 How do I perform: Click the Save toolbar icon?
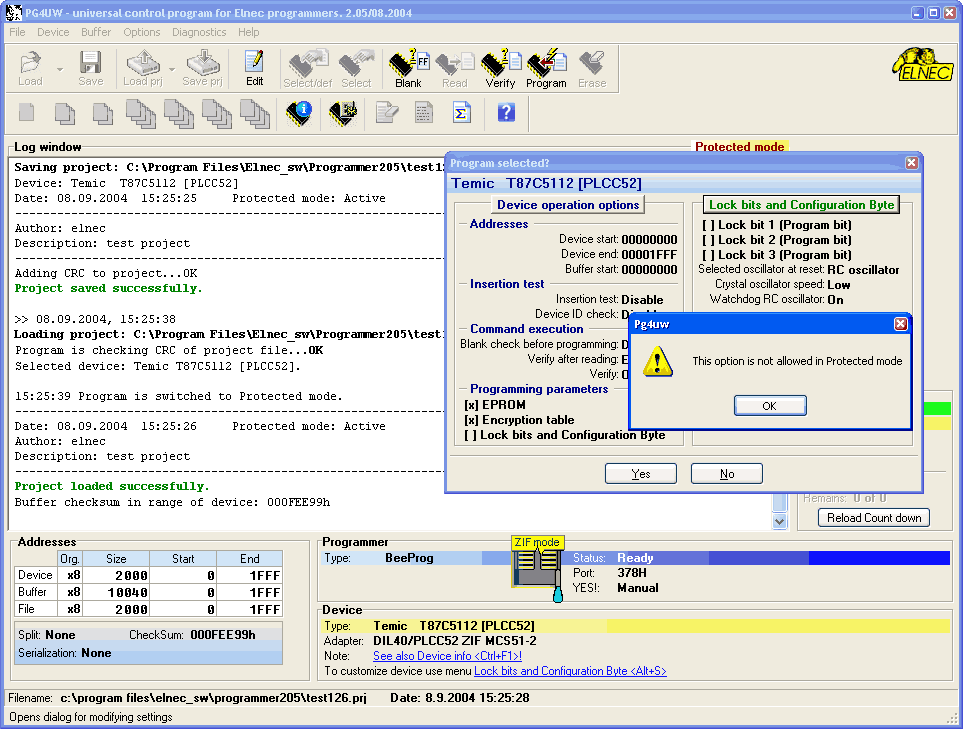coord(90,68)
